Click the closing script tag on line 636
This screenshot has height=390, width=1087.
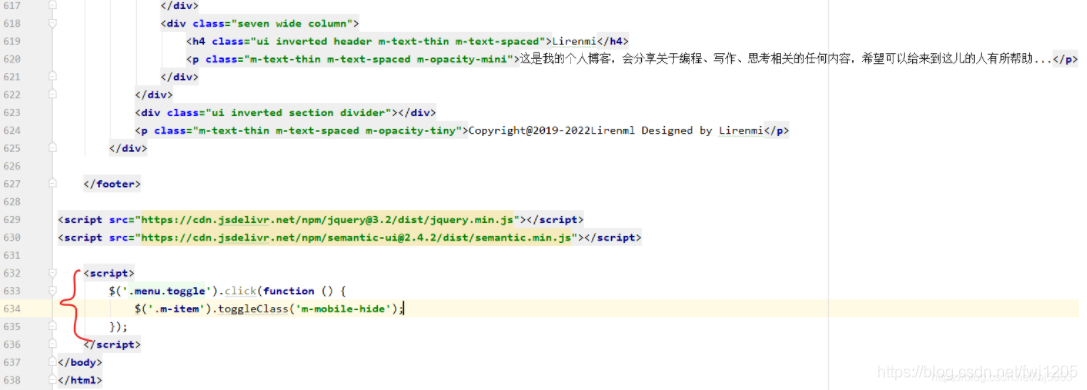point(112,344)
